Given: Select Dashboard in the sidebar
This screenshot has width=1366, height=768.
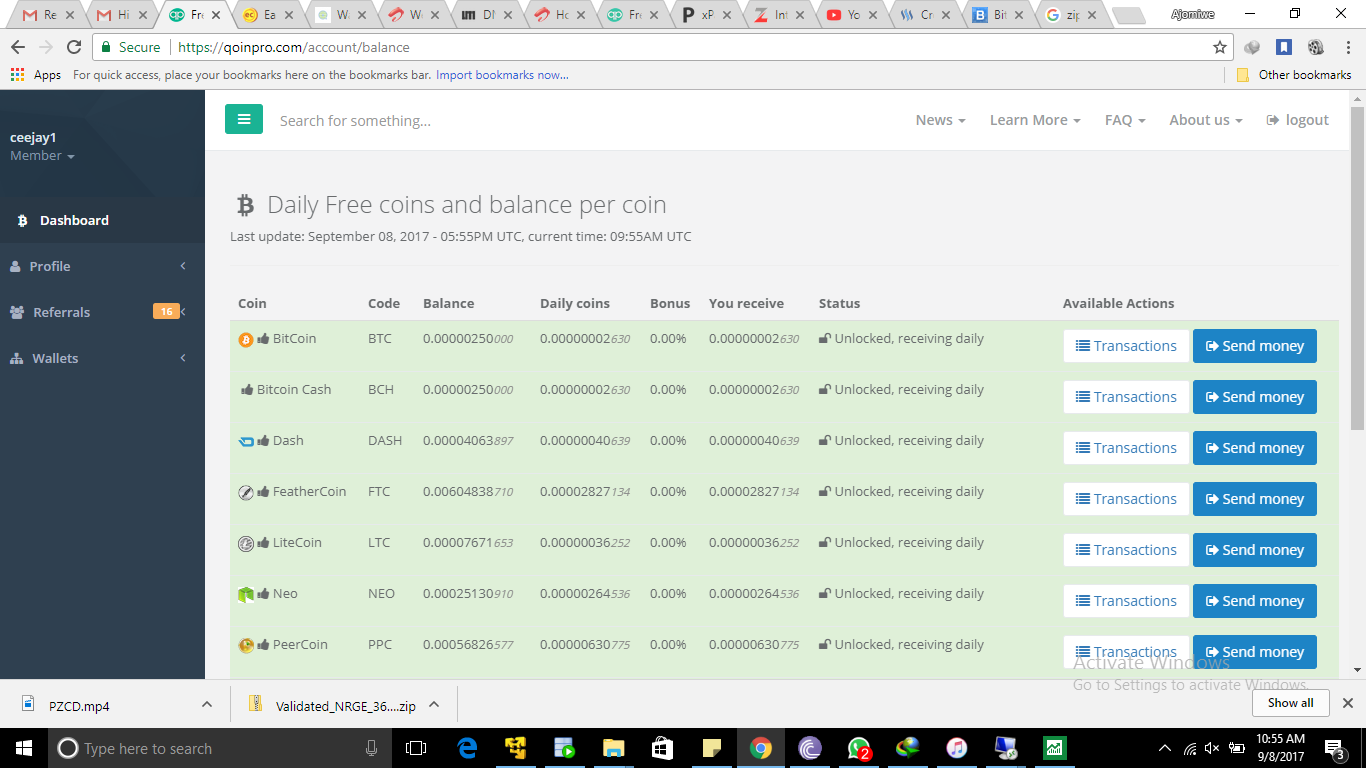Looking at the screenshot, I should coord(102,220).
